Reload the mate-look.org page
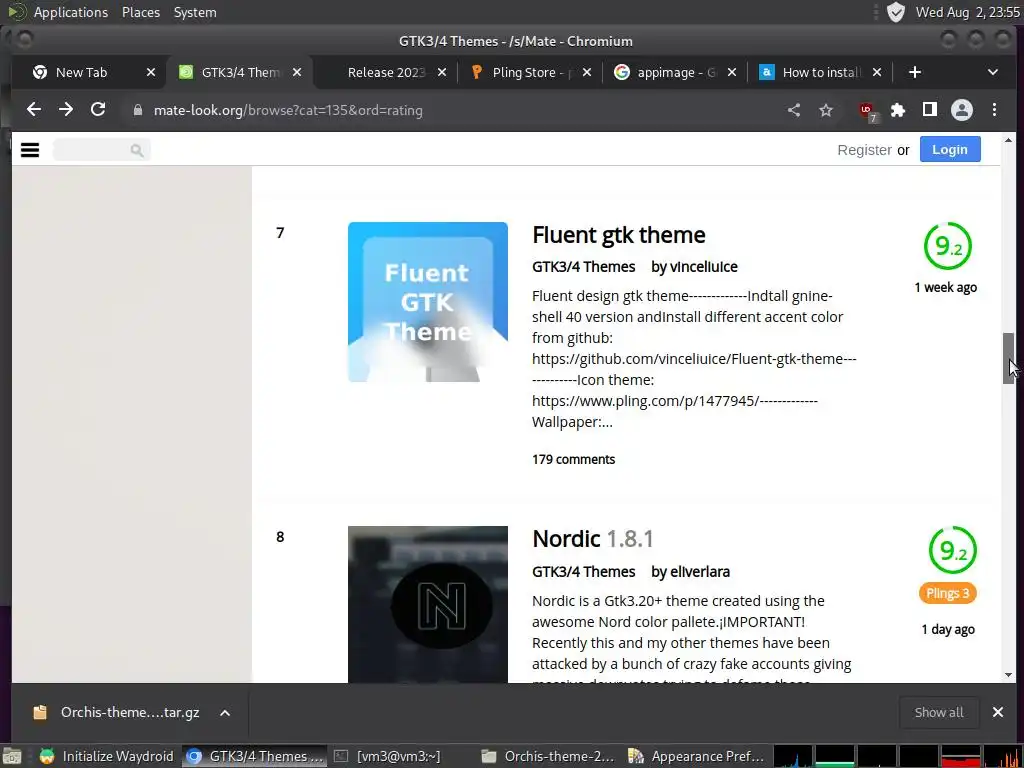The width and height of the screenshot is (1024, 768). pos(98,110)
